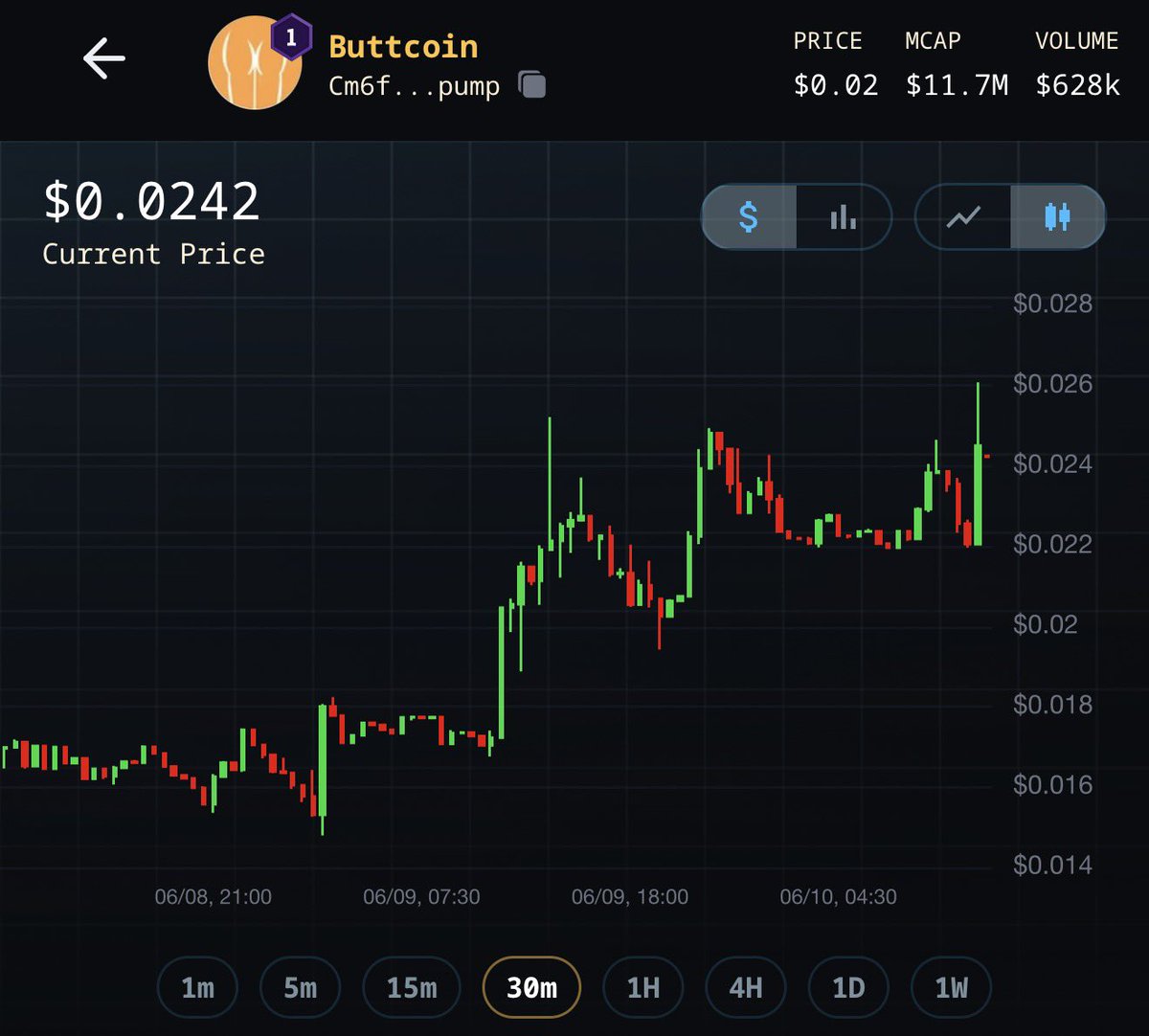Tap the PRICE header label
This screenshot has width=1149, height=1036.
pos(827,41)
